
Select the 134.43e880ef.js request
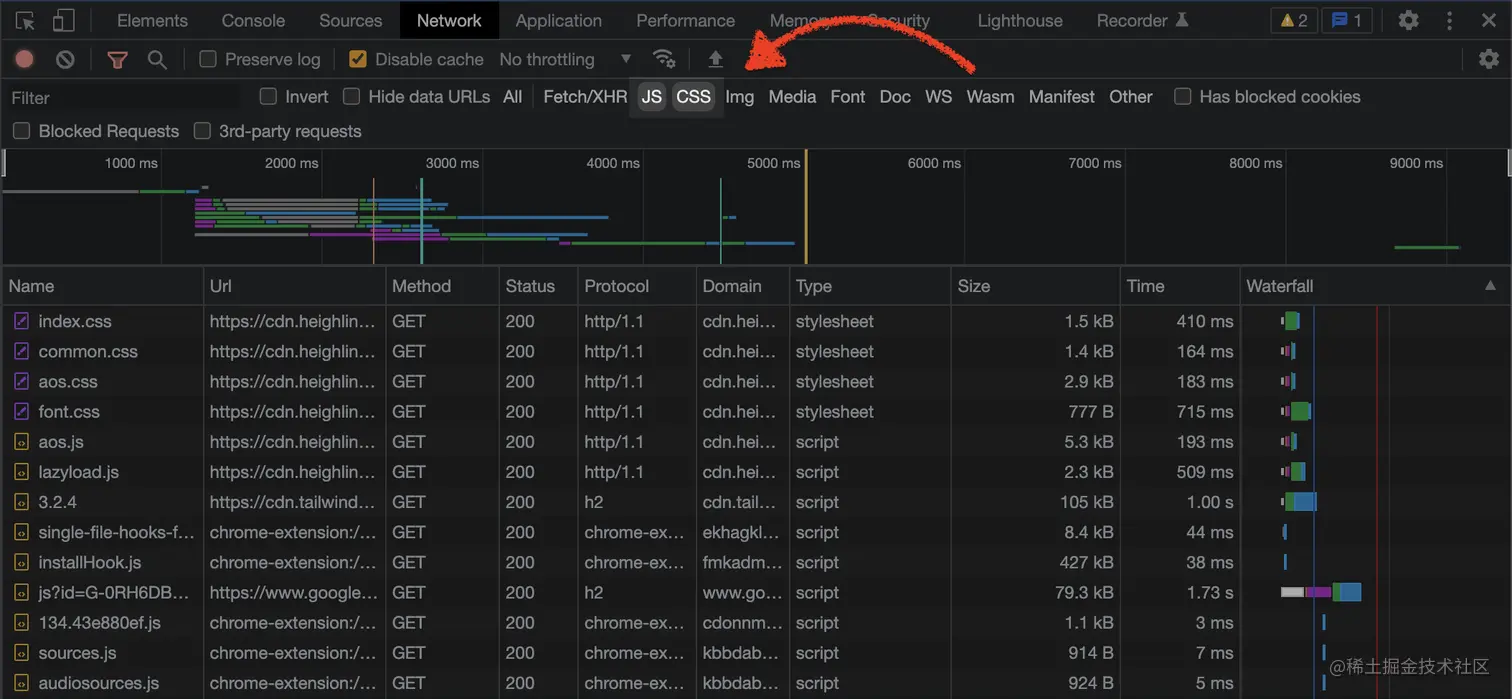click(756, 622)
